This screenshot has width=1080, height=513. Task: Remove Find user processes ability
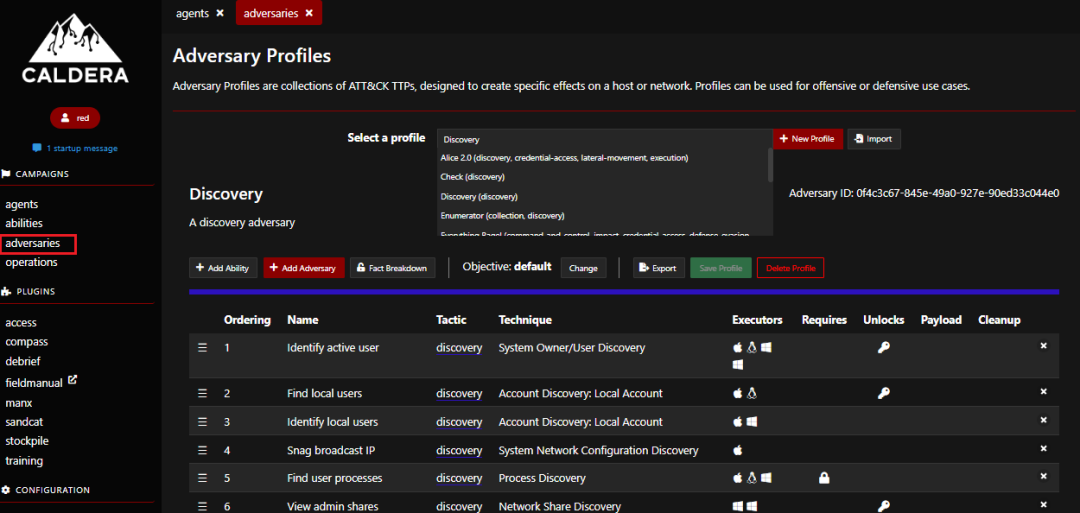pos(1043,476)
